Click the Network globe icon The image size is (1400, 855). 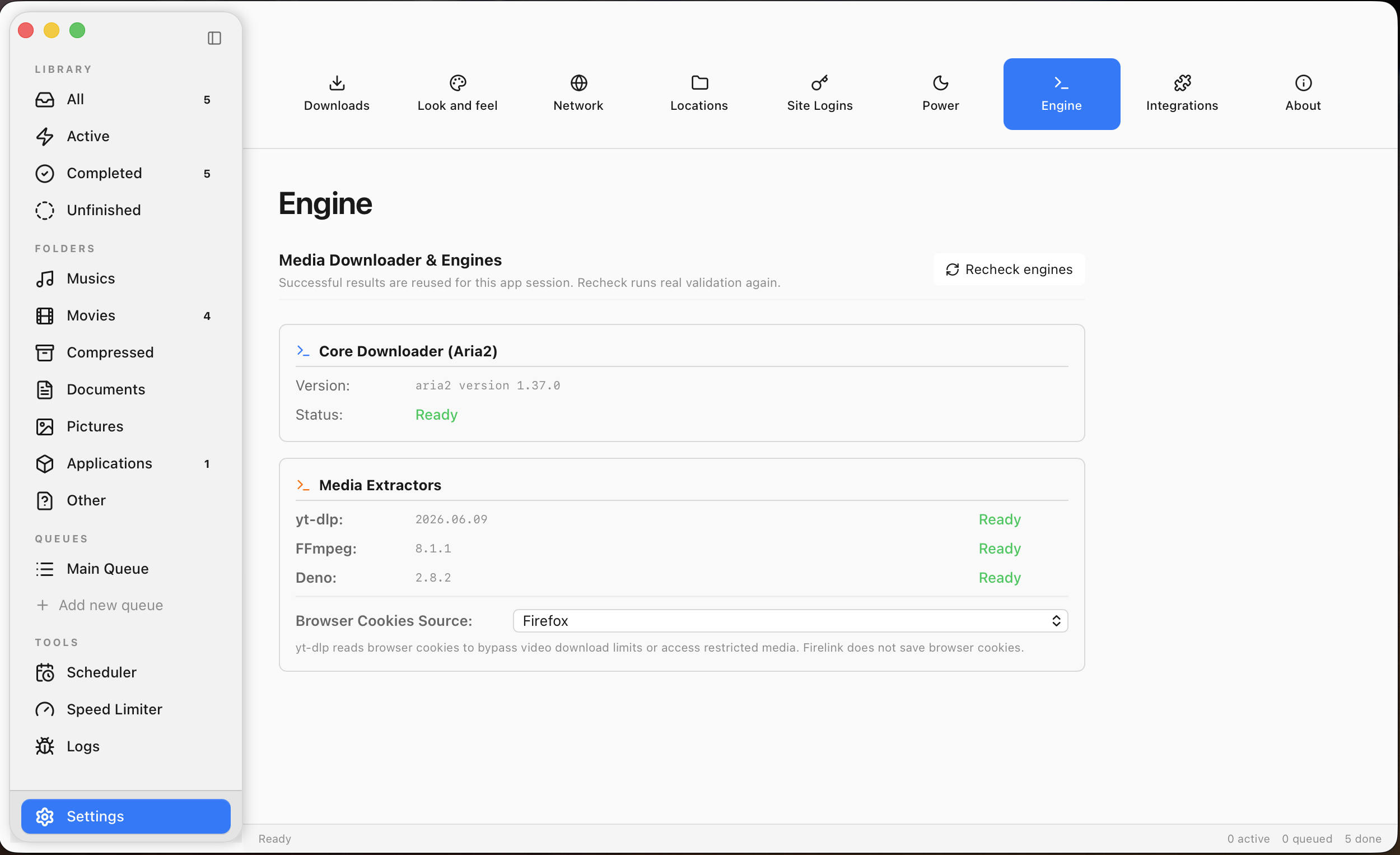coord(578,83)
